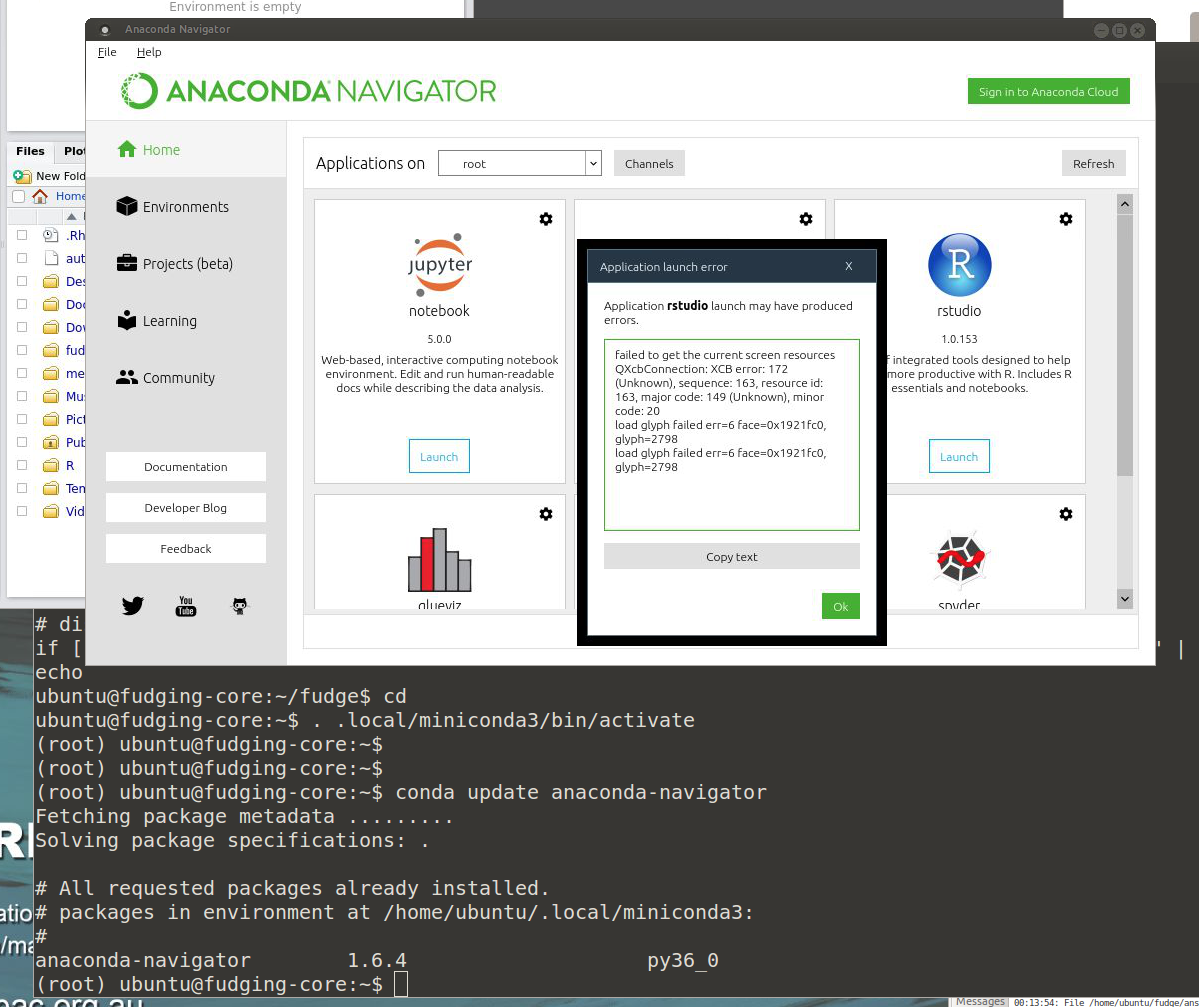Screen dimensions: 1199x1007
Task: Select the Music folder checkbox
Action: pyautogui.click(x=22, y=396)
